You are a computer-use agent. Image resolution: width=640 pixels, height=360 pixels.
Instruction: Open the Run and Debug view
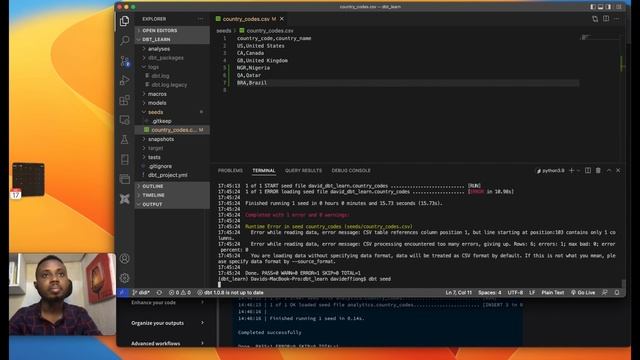[x=124, y=80]
